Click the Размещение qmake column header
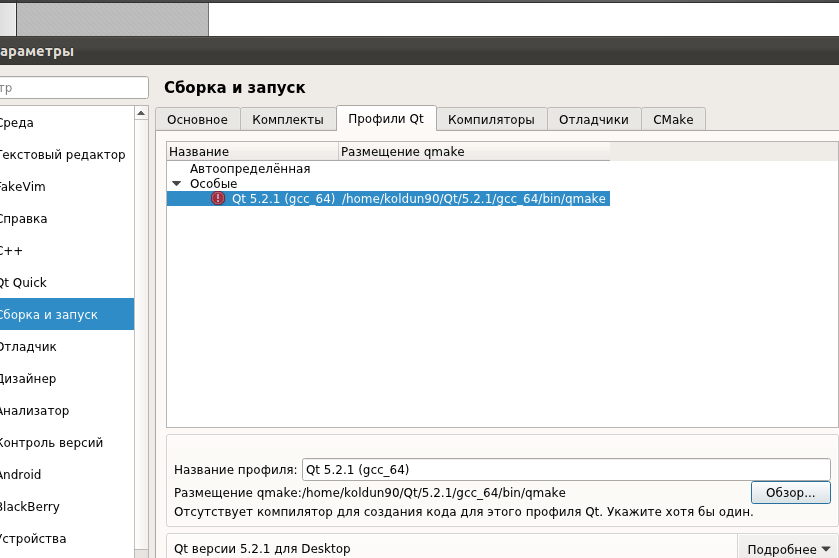 pyautogui.click(x=474, y=151)
